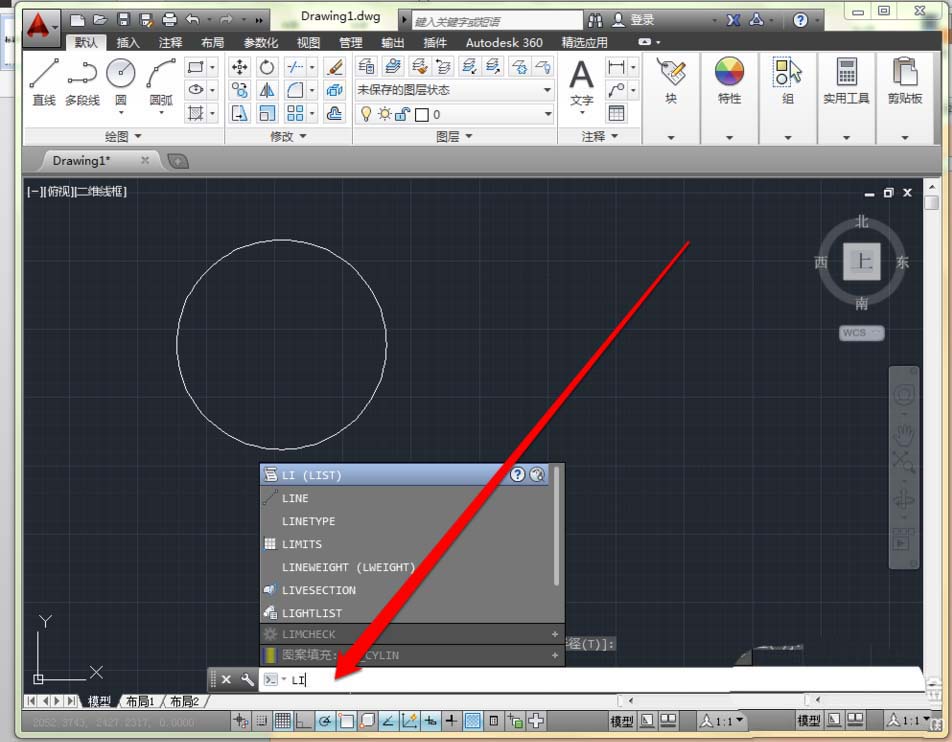Toggle the lock icon for layer 0
This screenshot has width=952, height=742.
click(x=403, y=114)
